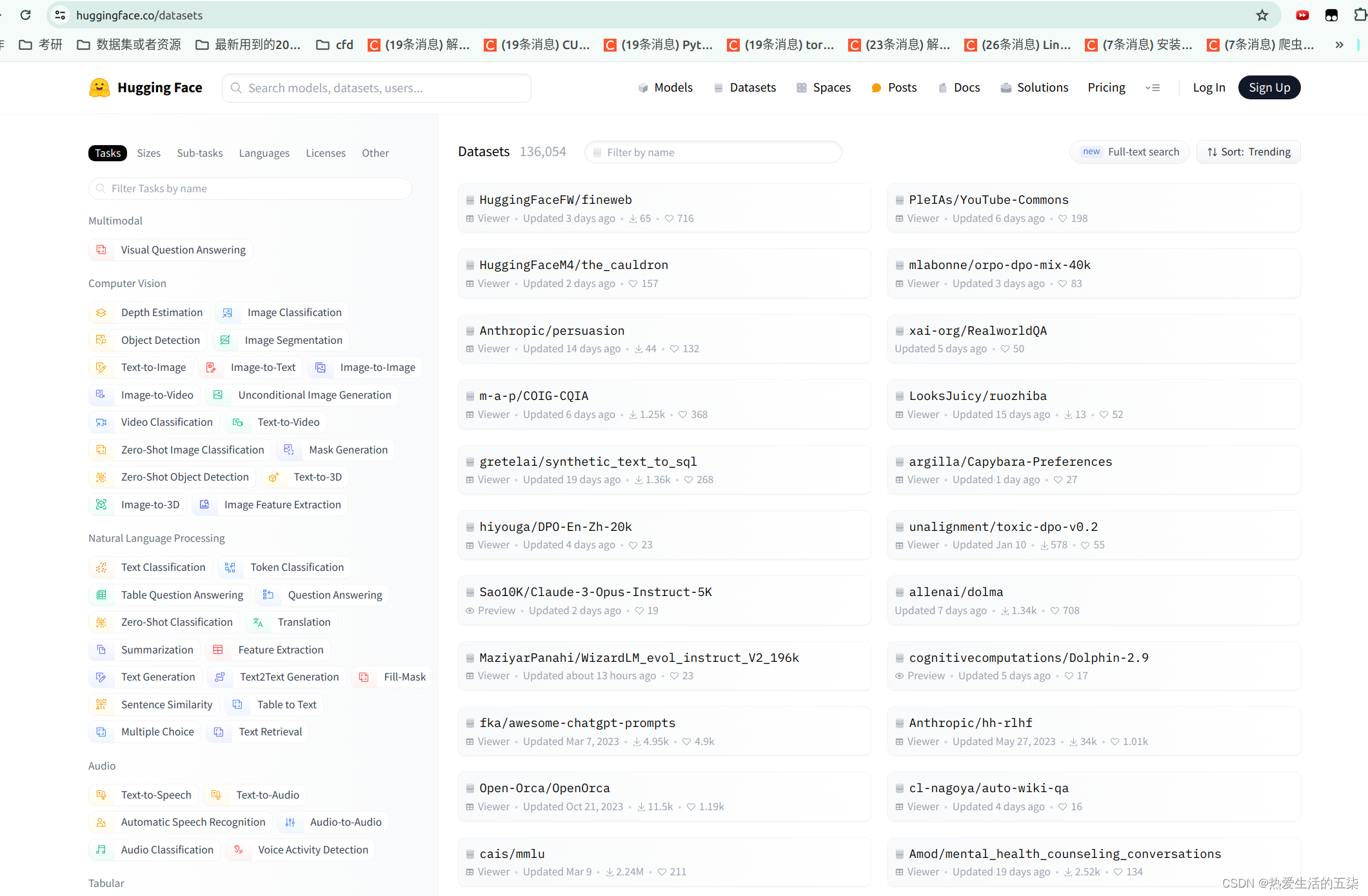Click the Translation task icon
This screenshot has height=896, width=1368.
[x=258, y=622]
